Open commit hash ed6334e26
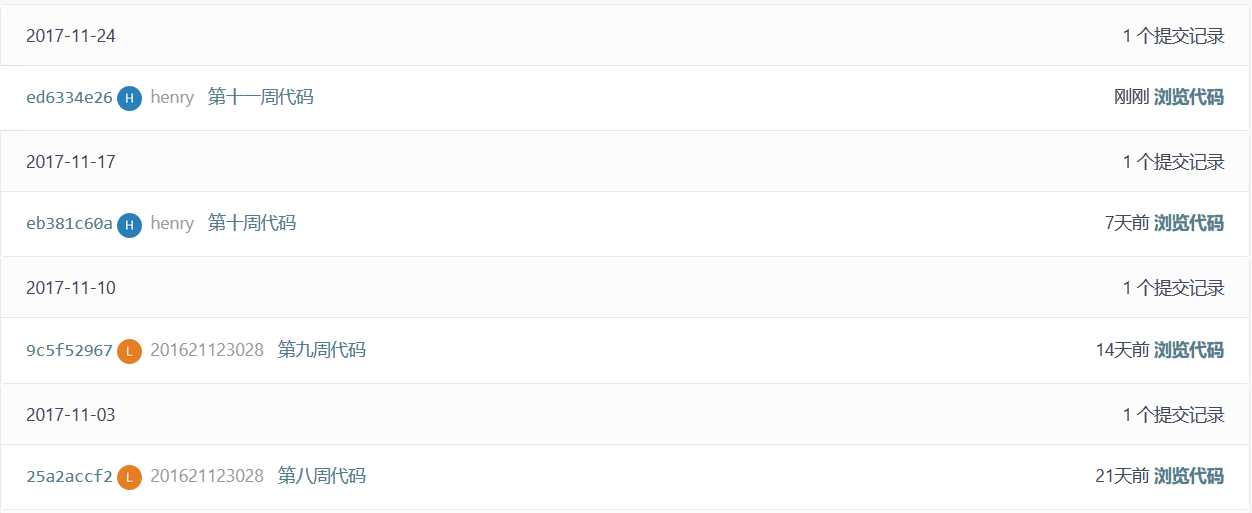The width and height of the screenshot is (1252, 513). pos(69,98)
